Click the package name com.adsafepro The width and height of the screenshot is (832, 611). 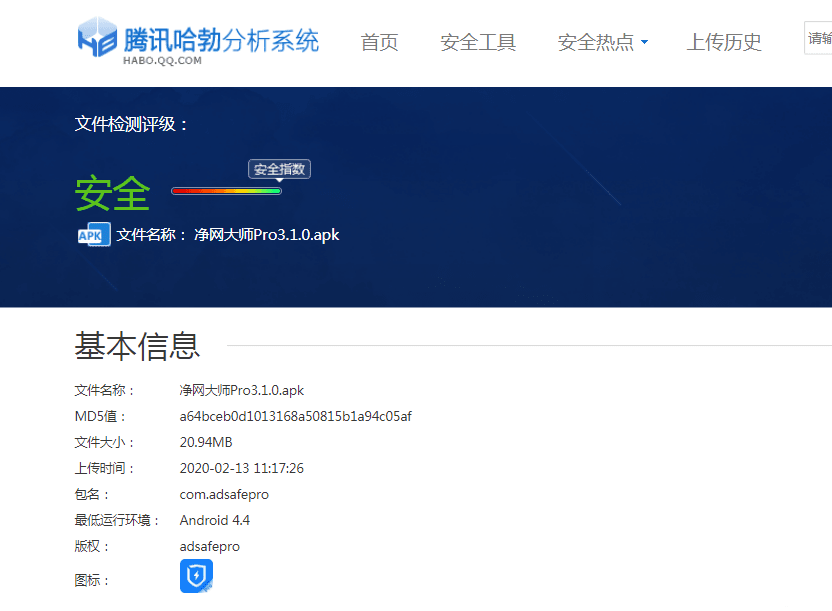[x=224, y=494]
